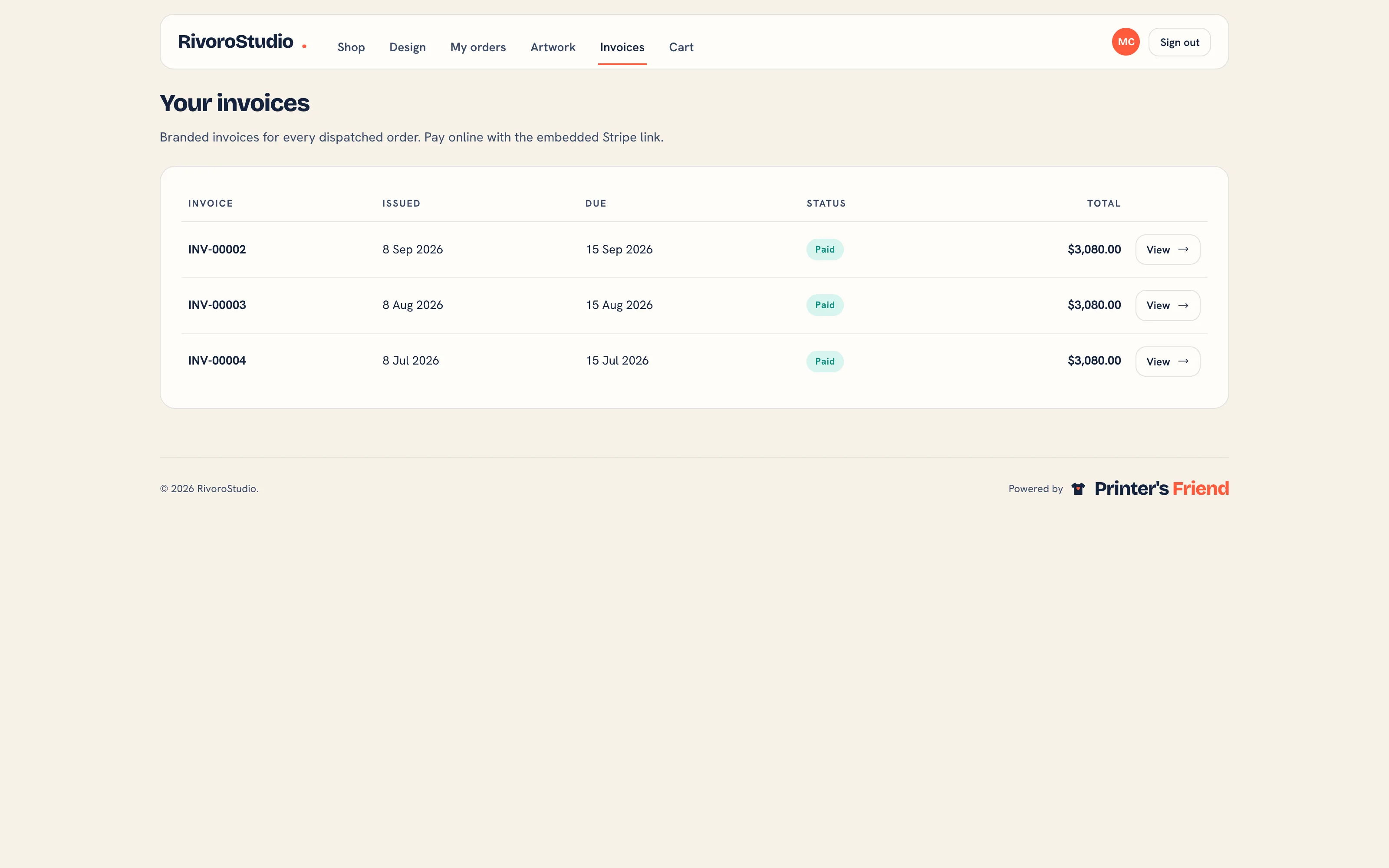Image resolution: width=1389 pixels, height=868 pixels.
Task: Open the Shop nav item
Action: tap(351, 47)
